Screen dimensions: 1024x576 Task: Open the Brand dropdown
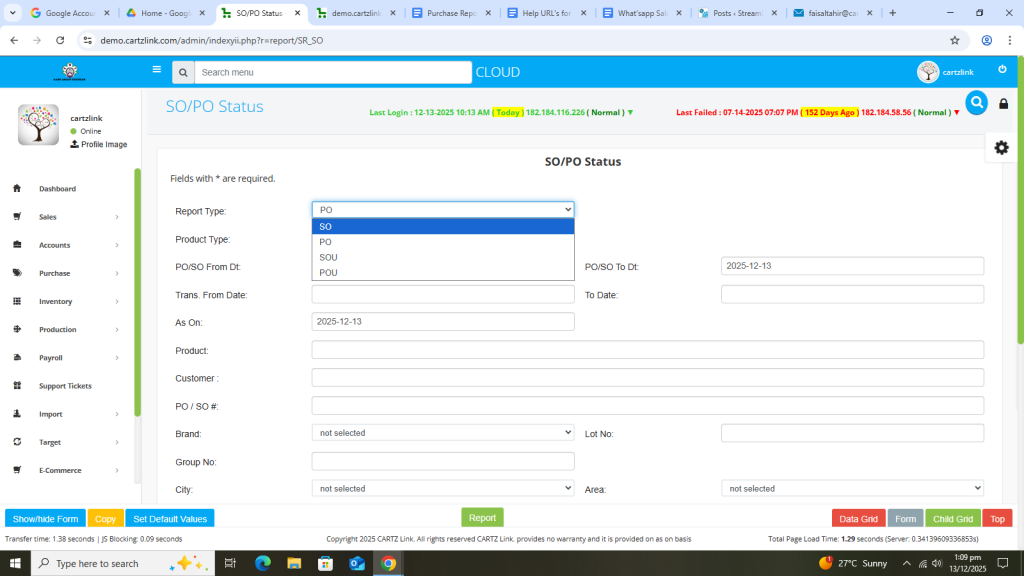coord(443,433)
